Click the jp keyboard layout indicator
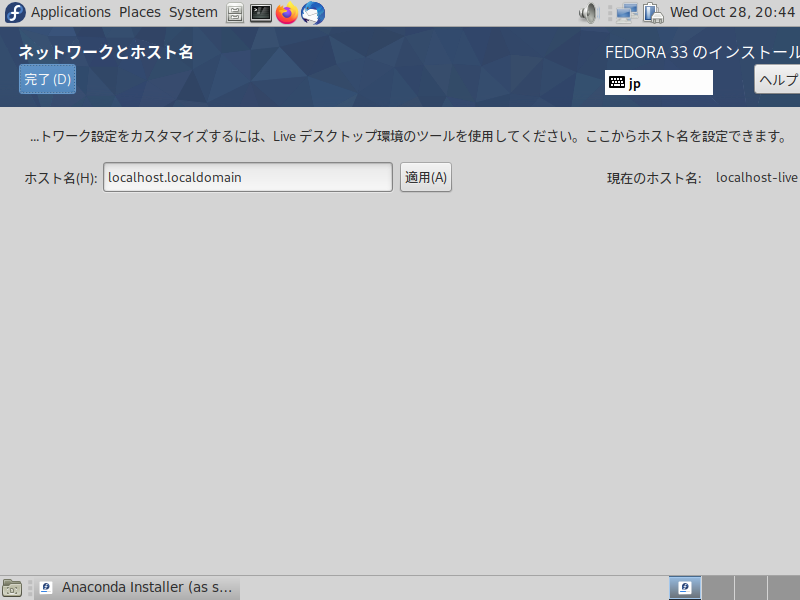Viewport: 800px width, 600px height. coord(659,83)
